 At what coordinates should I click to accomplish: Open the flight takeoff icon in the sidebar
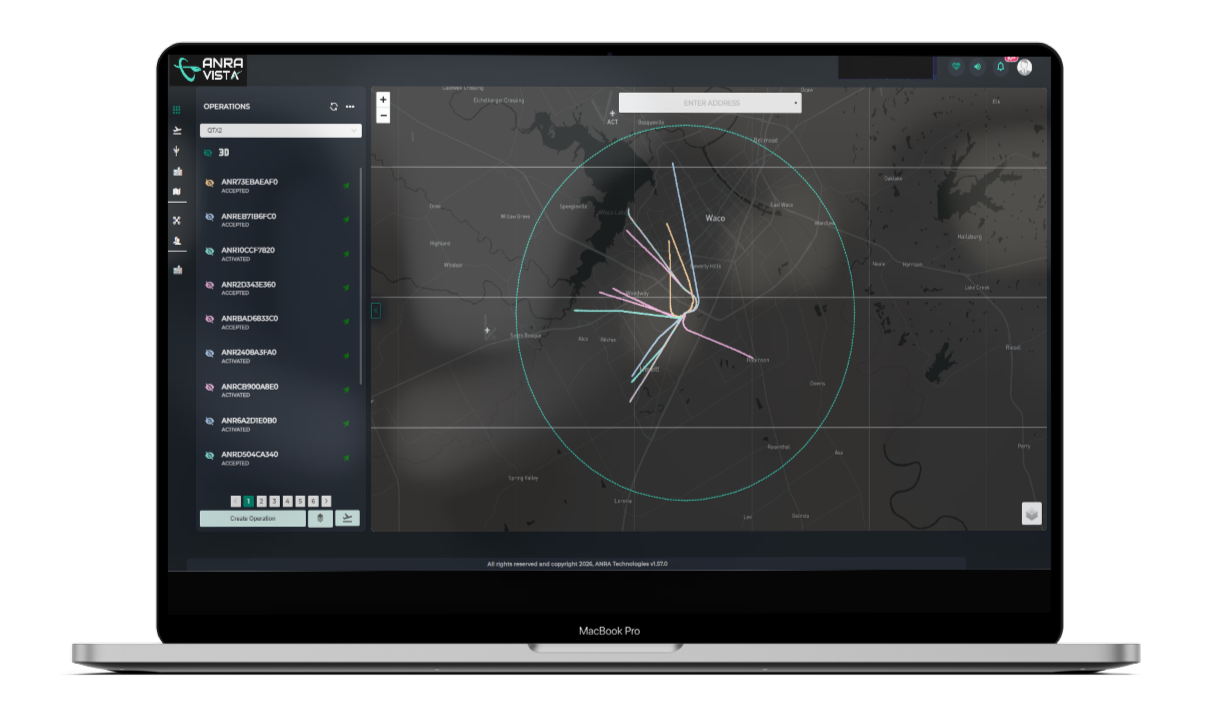point(177,130)
